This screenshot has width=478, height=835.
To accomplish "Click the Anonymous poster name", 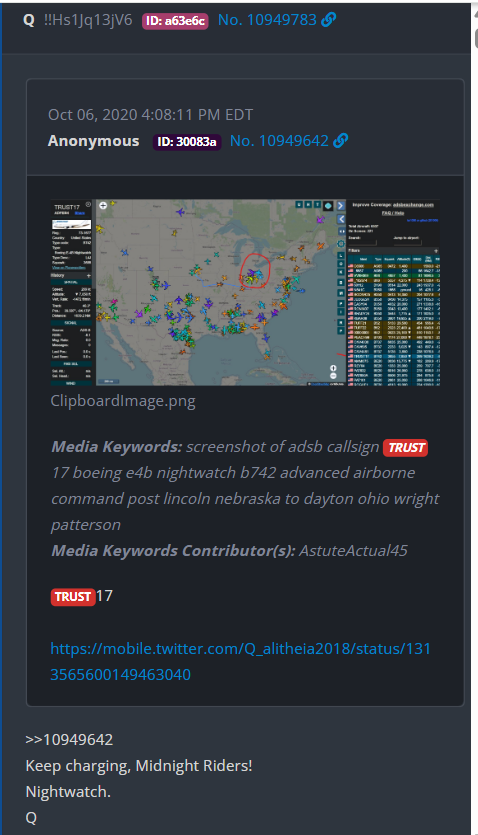I will point(93,141).
